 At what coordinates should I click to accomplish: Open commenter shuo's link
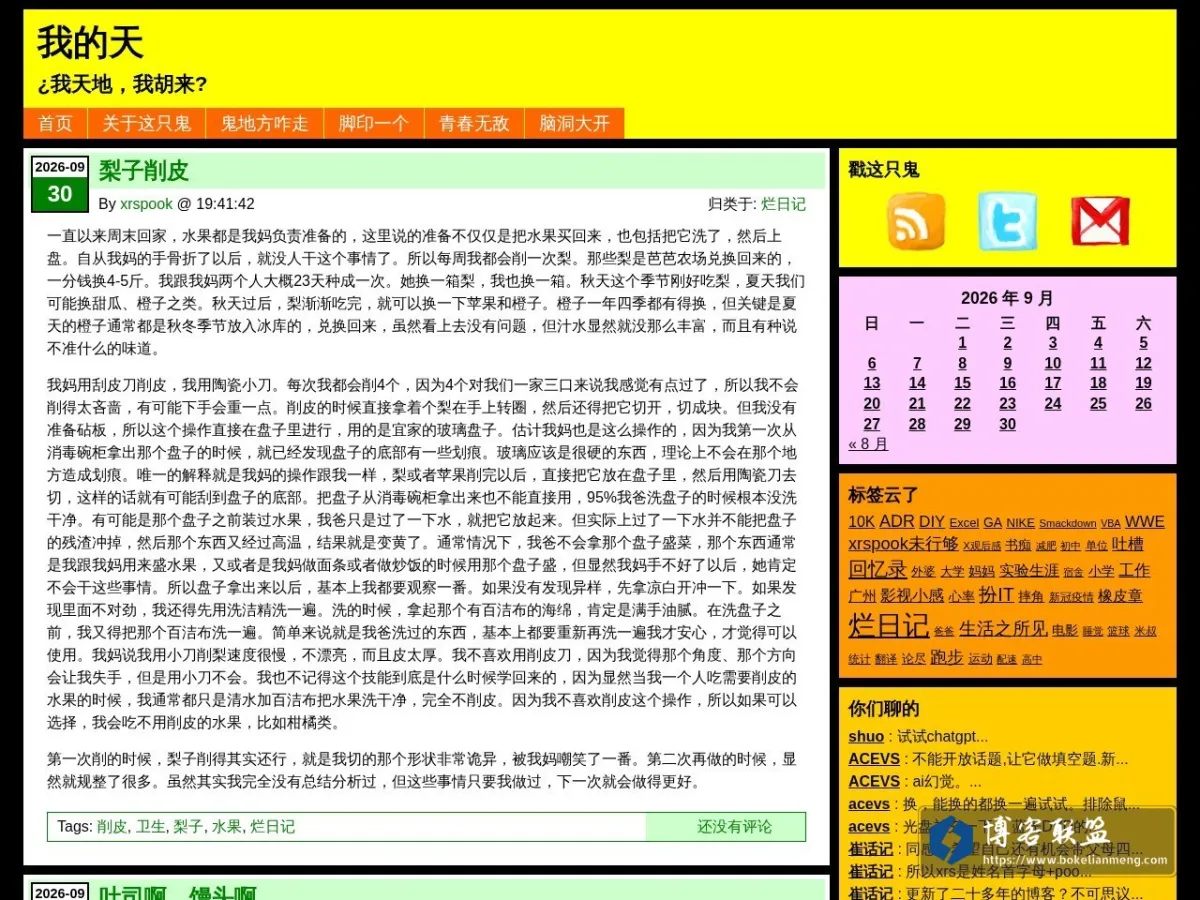[866, 736]
